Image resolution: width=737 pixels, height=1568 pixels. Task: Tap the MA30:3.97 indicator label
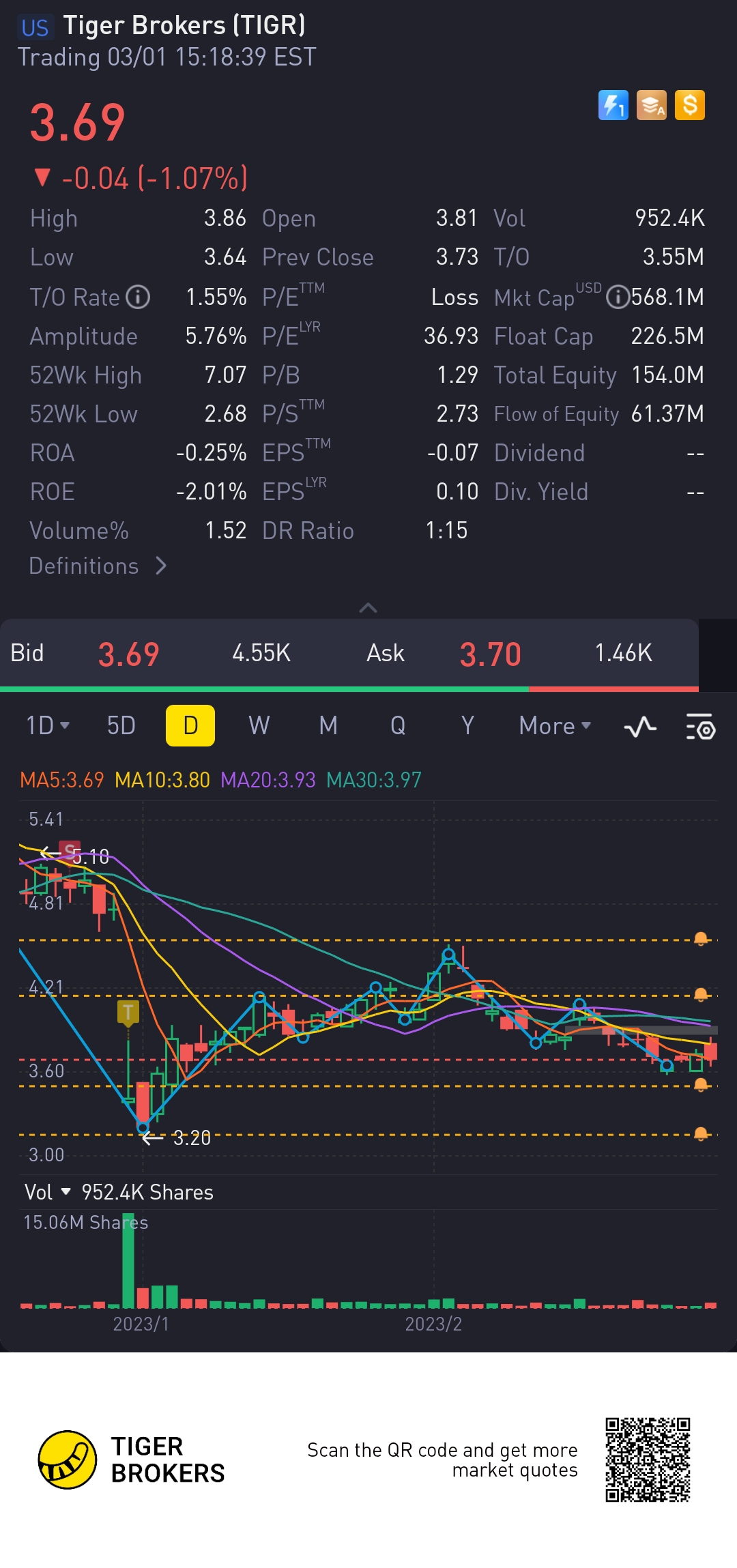coord(374,780)
